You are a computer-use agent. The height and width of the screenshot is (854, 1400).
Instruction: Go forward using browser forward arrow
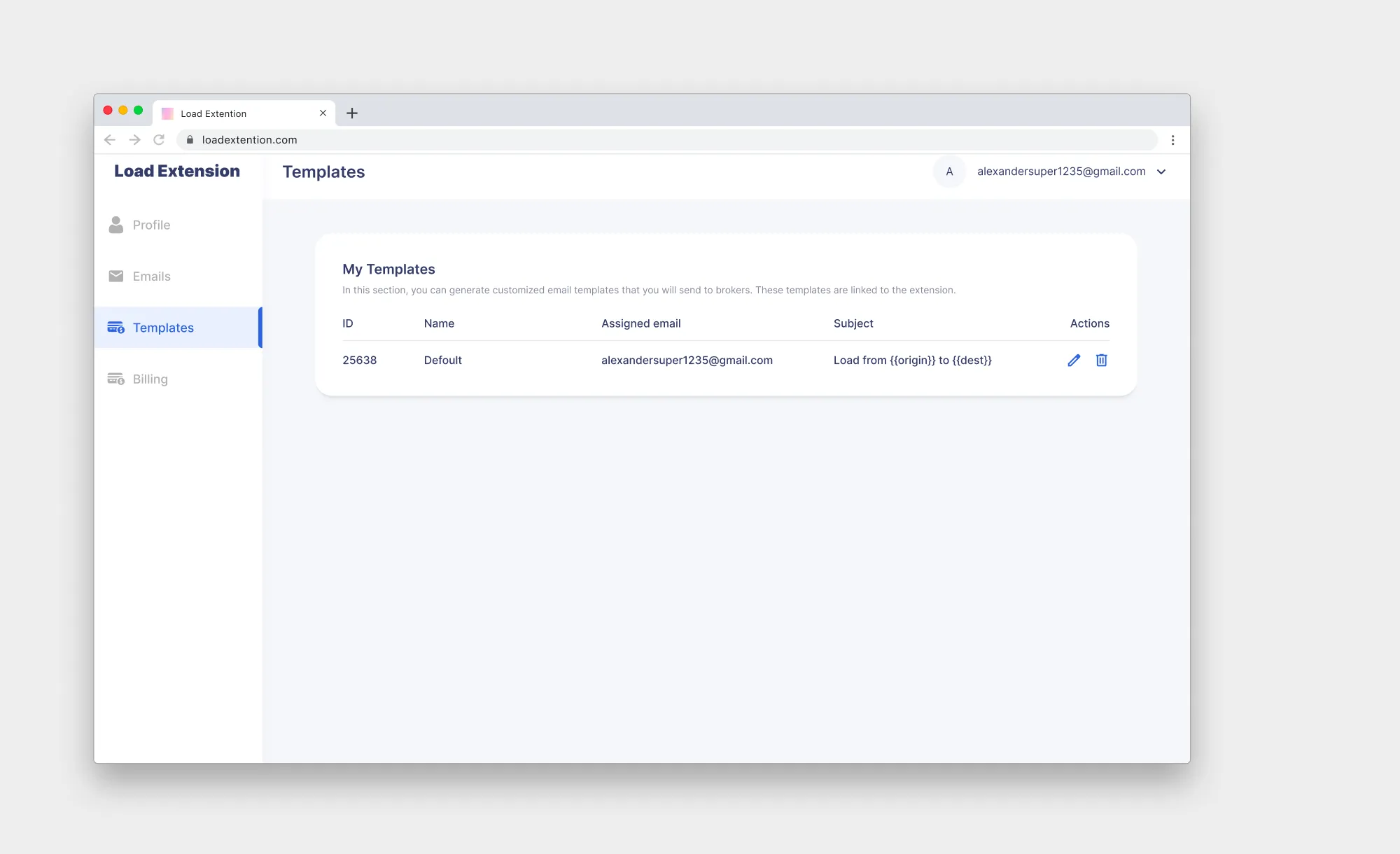[134, 140]
